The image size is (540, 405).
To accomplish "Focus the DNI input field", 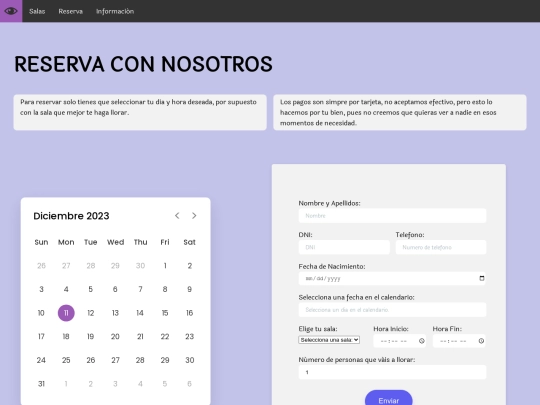I will tap(344, 247).
